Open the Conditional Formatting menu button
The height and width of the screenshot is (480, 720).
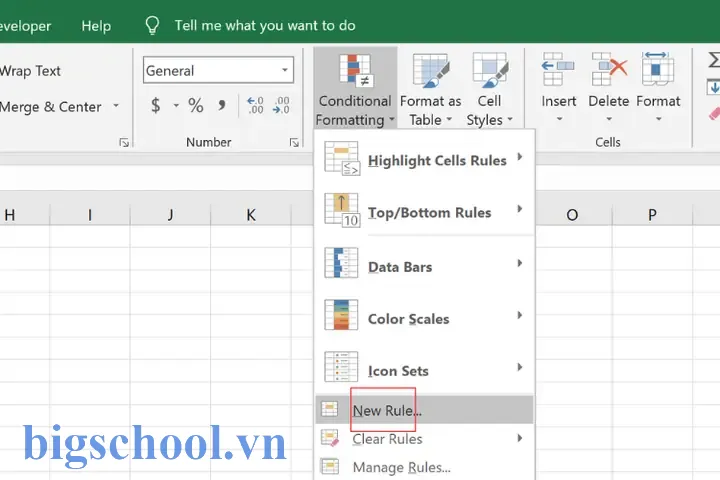355,89
